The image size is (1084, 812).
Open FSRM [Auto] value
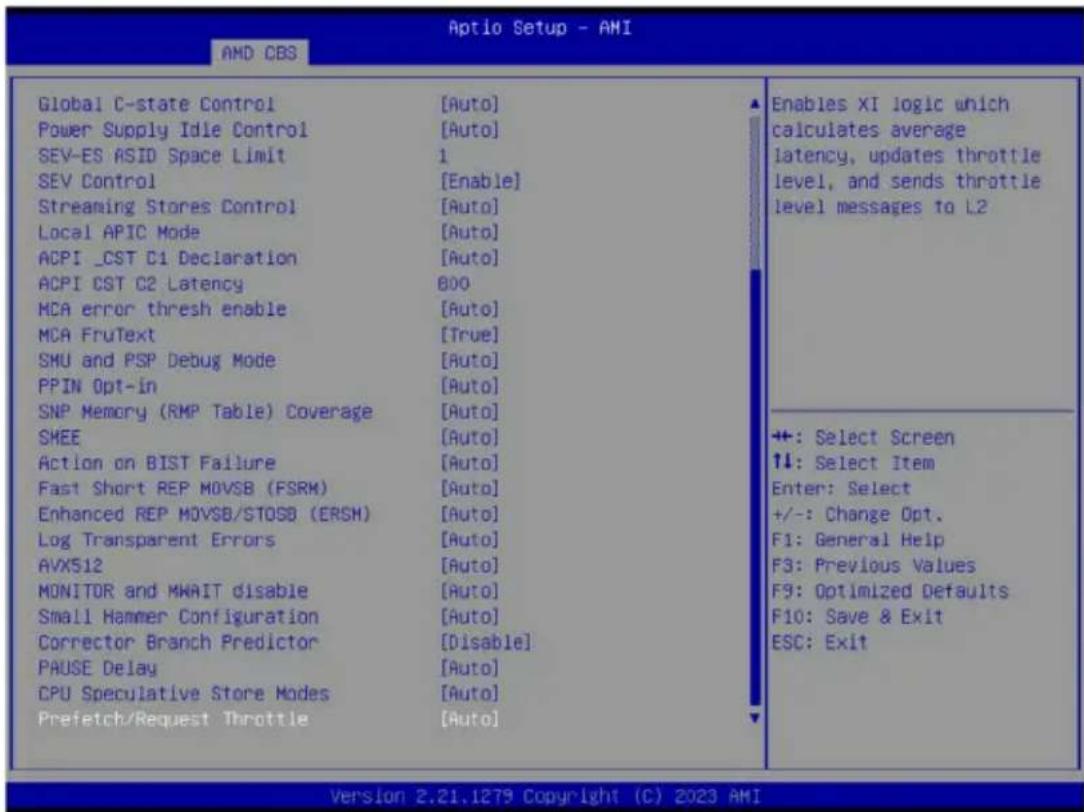coord(469,489)
